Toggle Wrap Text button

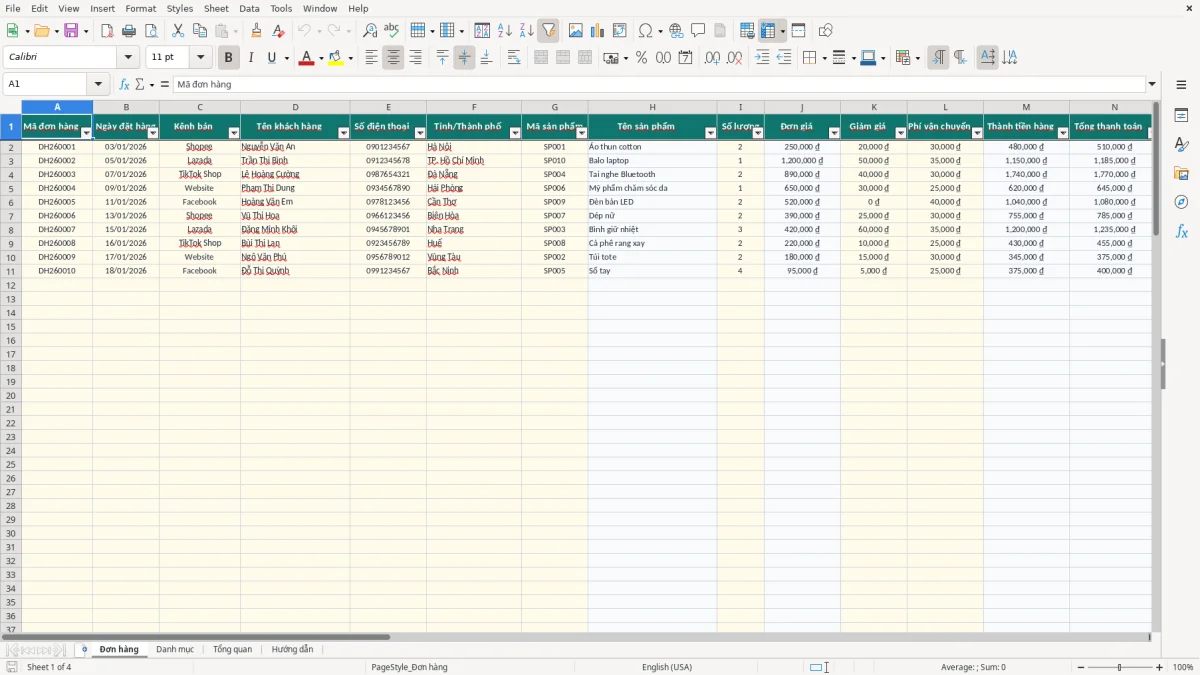pos(514,58)
